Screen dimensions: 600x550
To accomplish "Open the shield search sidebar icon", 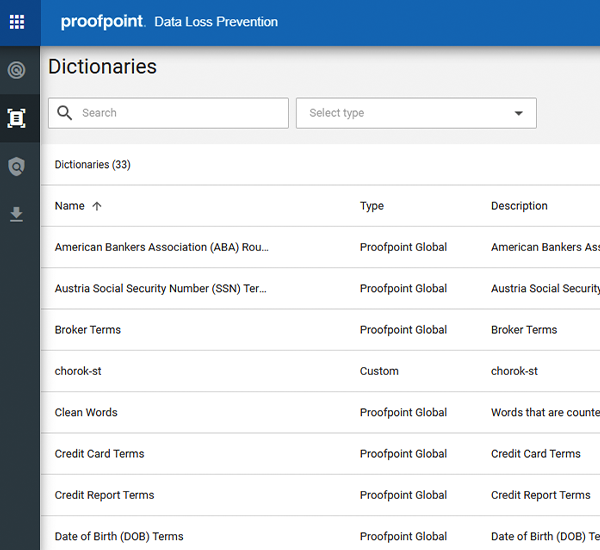I will [x=16, y=166].
